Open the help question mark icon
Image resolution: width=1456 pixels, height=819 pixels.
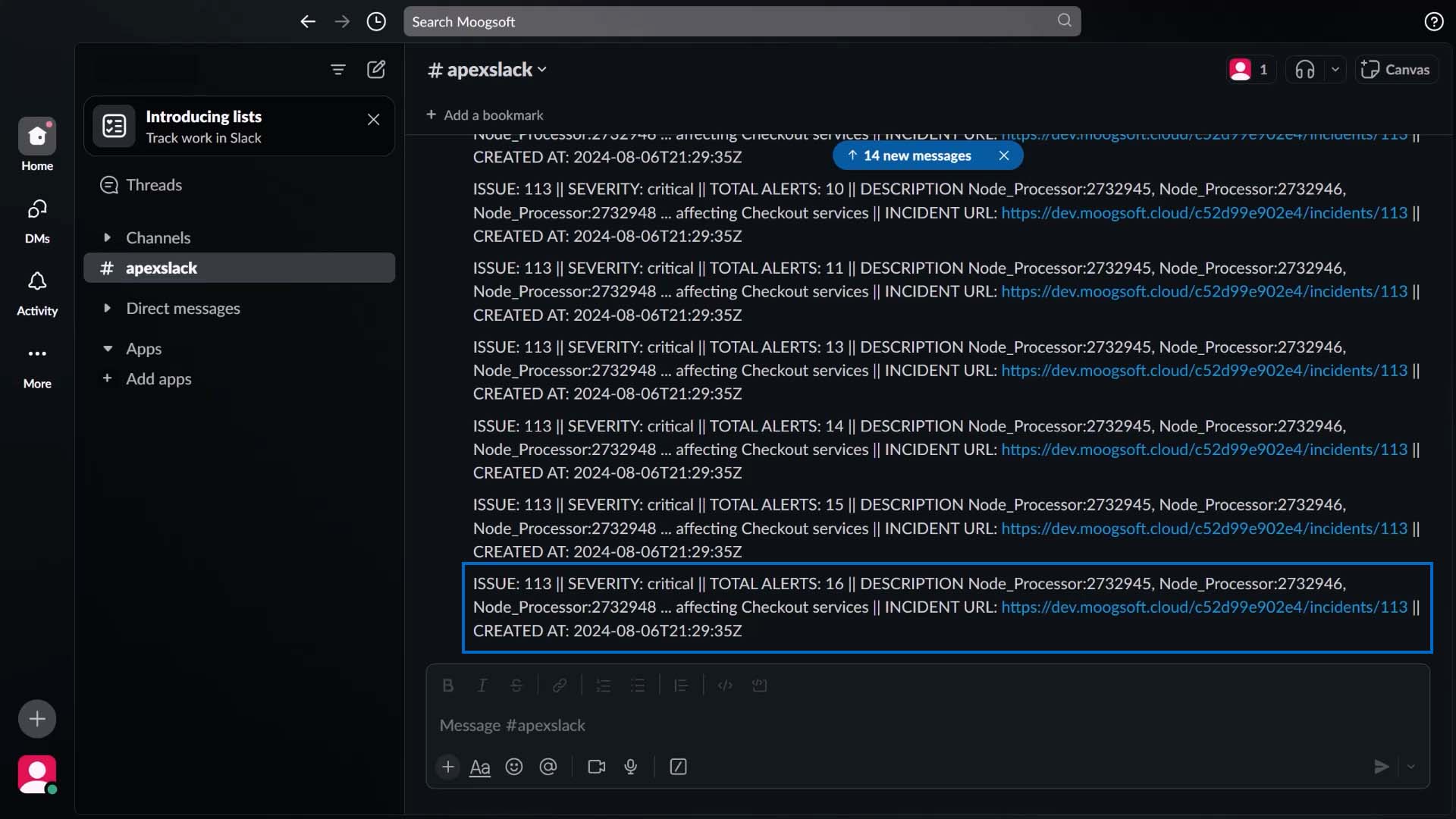(x=1433, y=21)
